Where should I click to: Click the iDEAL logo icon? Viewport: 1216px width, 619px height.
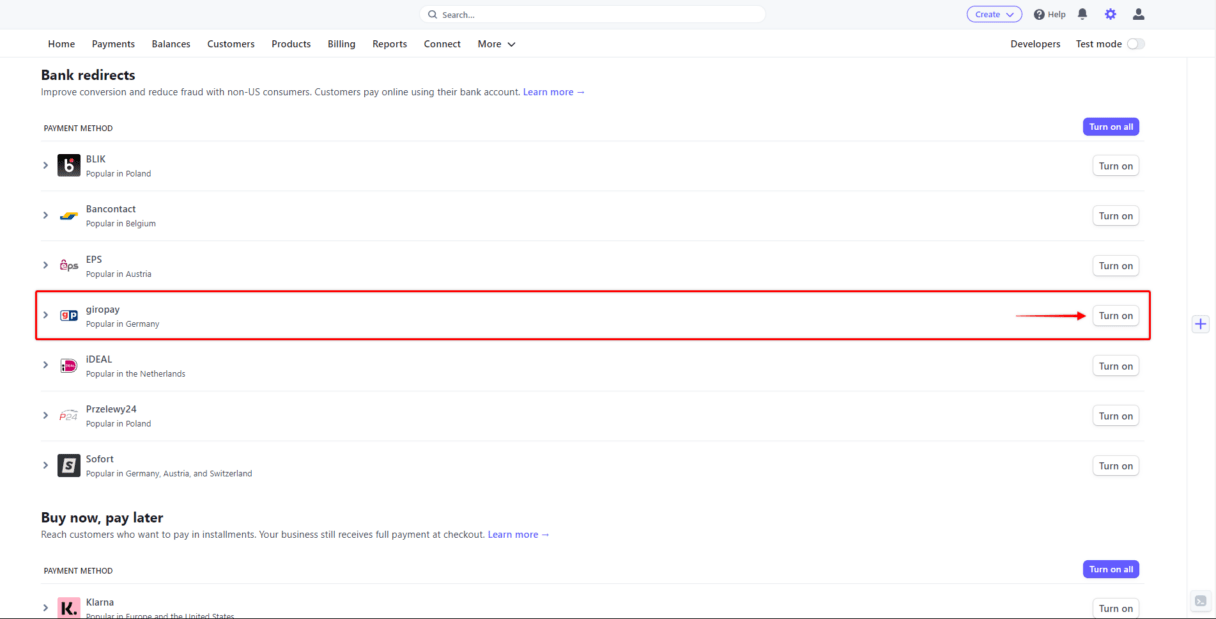pyautogui.click(x=69, y=365)
